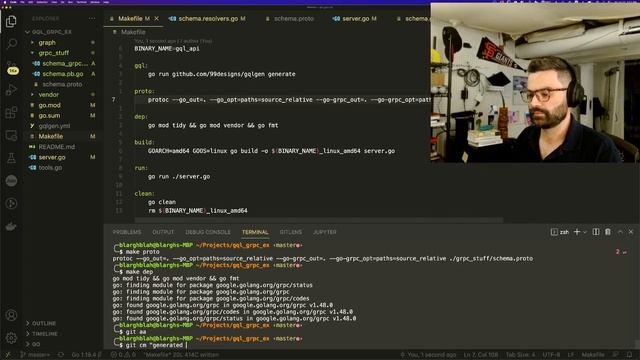Screen dimensions: 640x360
Task: Open the Run and Debug view
Action: pyautogui.click(x=11, y=90)
